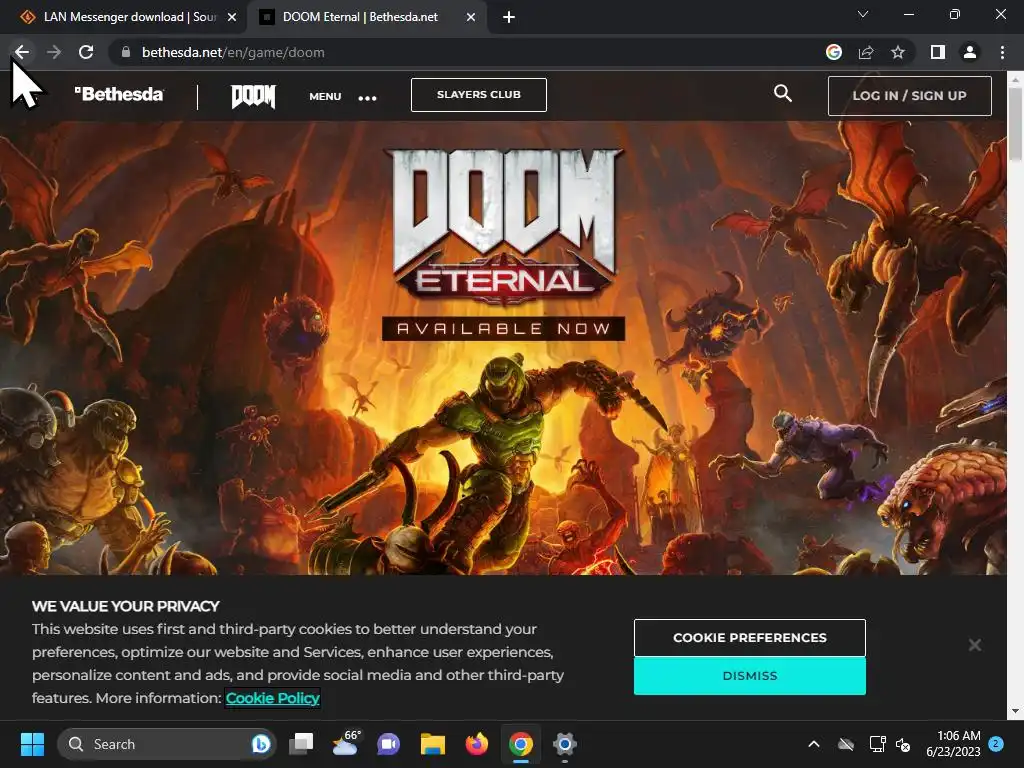
Task: Open Chrome's three-dot menu
Action: [1002, 52]
